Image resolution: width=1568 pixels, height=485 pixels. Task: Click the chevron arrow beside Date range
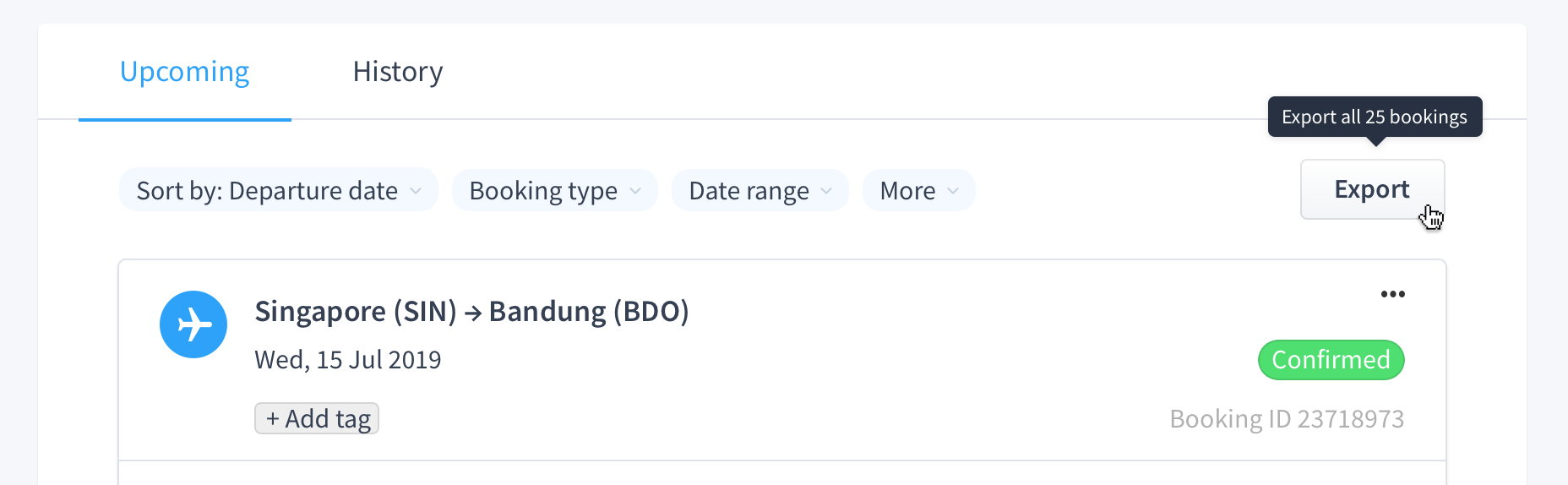[826, 191]
